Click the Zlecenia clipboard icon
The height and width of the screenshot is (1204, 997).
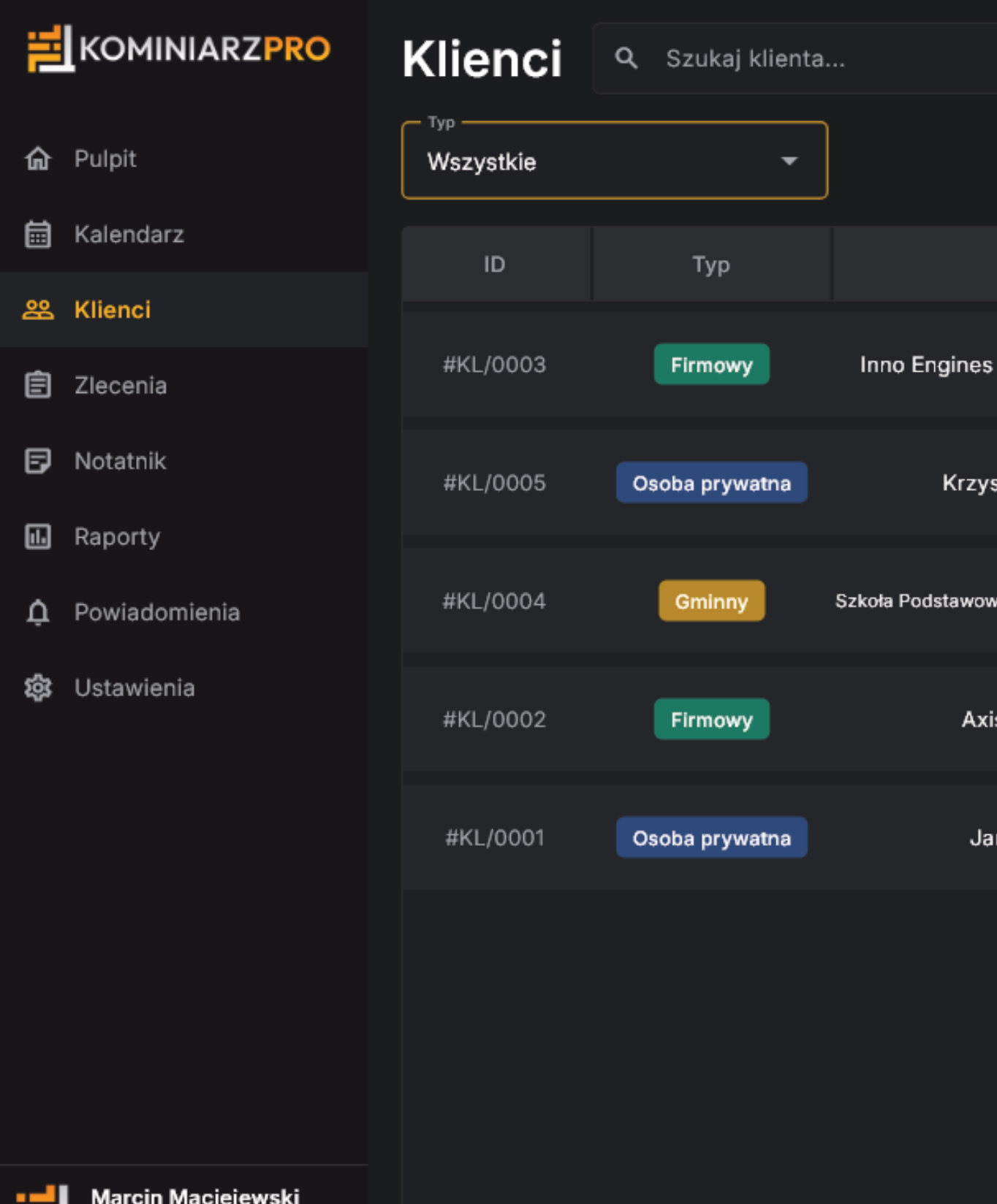pos(38,385)
